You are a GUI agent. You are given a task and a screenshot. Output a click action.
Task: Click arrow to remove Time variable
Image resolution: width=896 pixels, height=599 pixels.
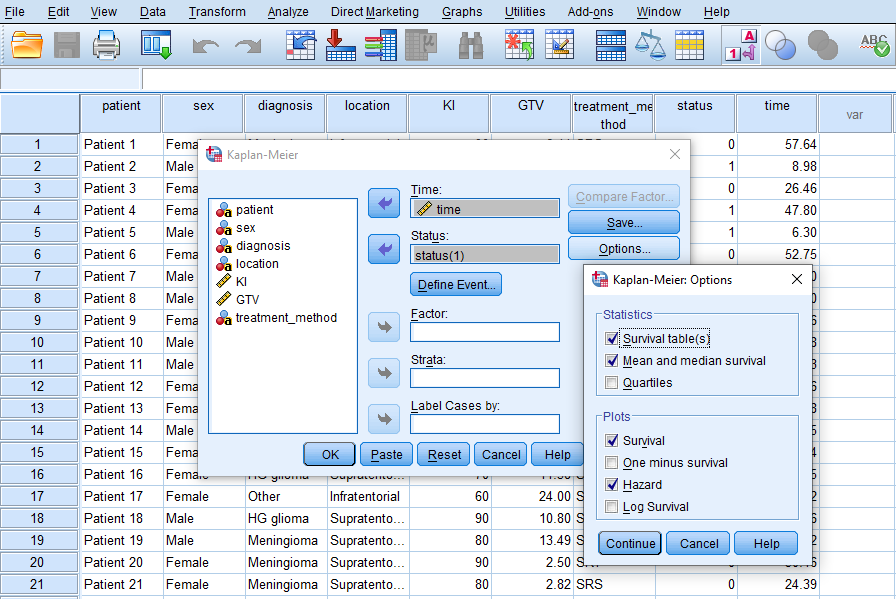(x=384, y=203)
